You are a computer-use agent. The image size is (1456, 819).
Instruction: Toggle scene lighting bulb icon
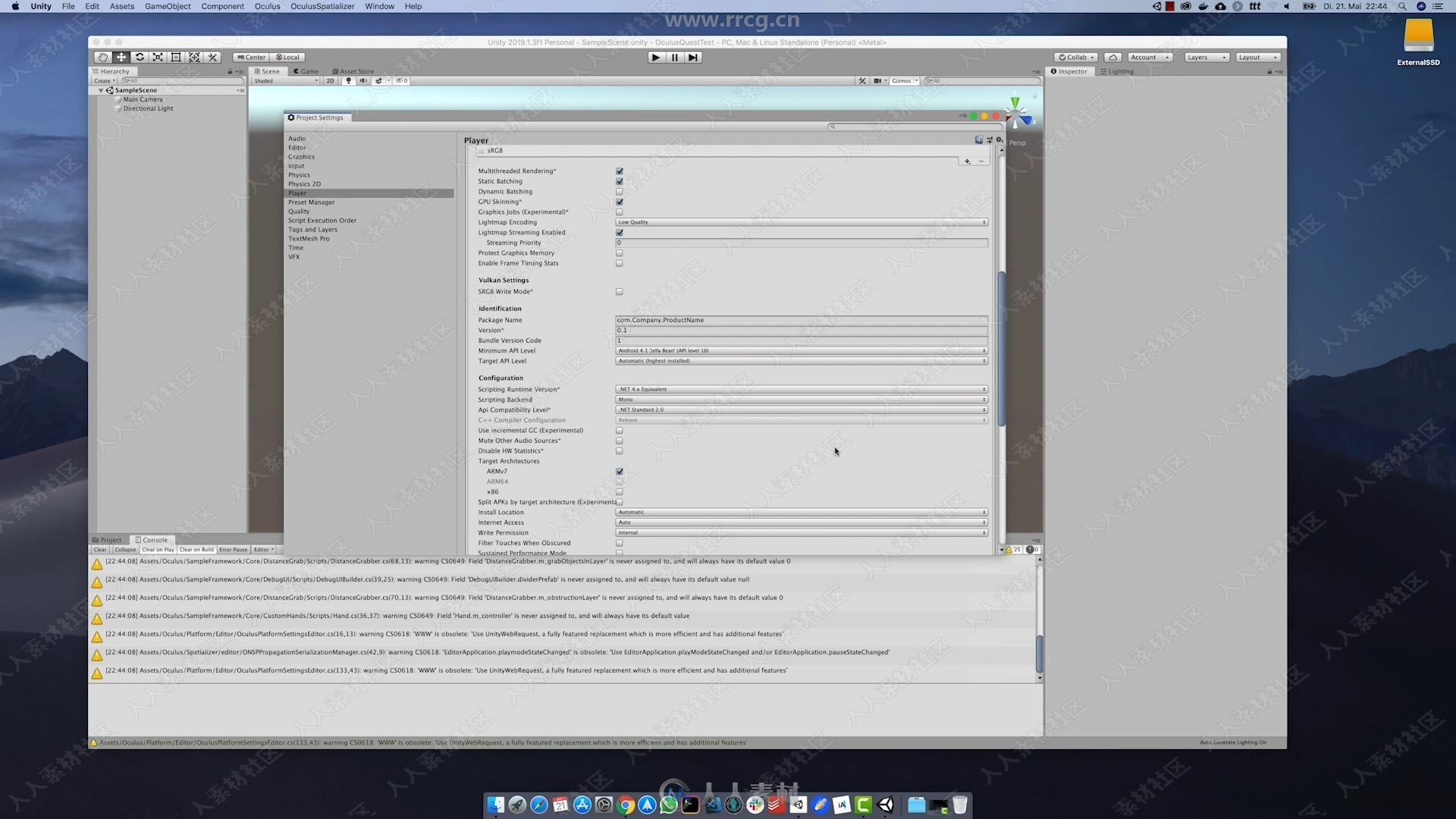coord(349,80)
